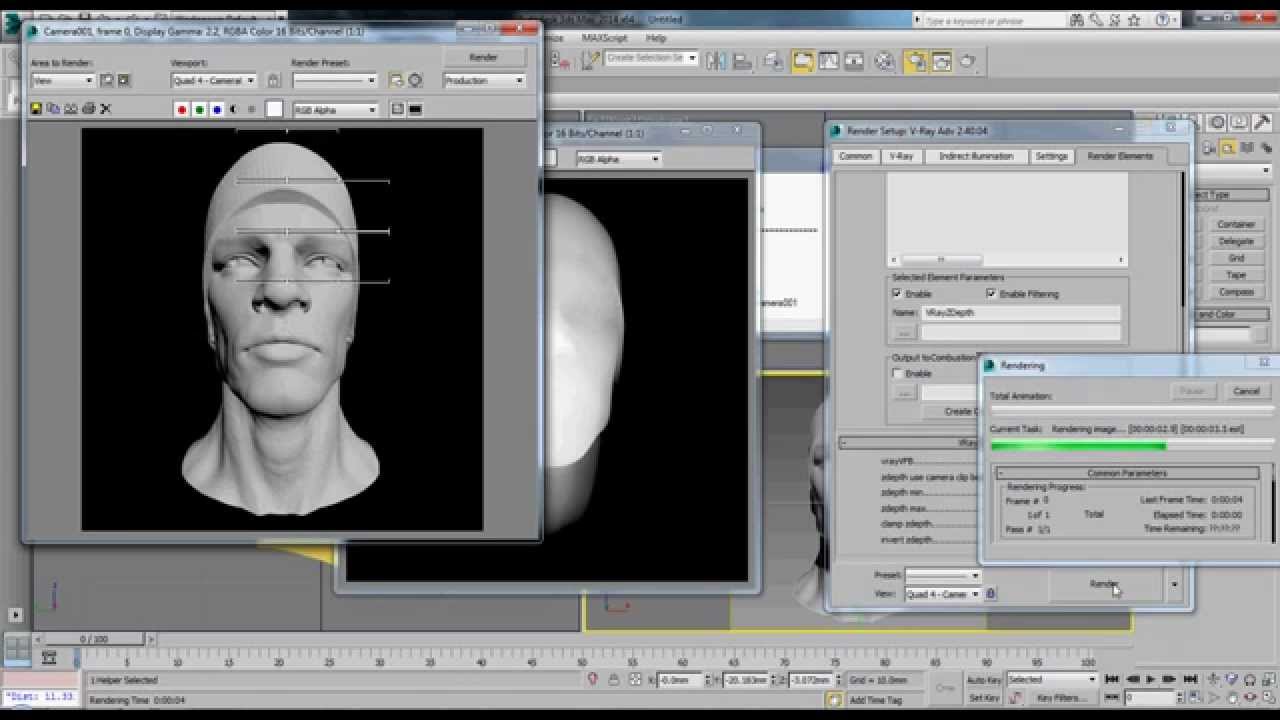Switch to Common tab in Render Setup
Image resolution: width=1280 pixels, height=720 pixels.
coord(855,156)
